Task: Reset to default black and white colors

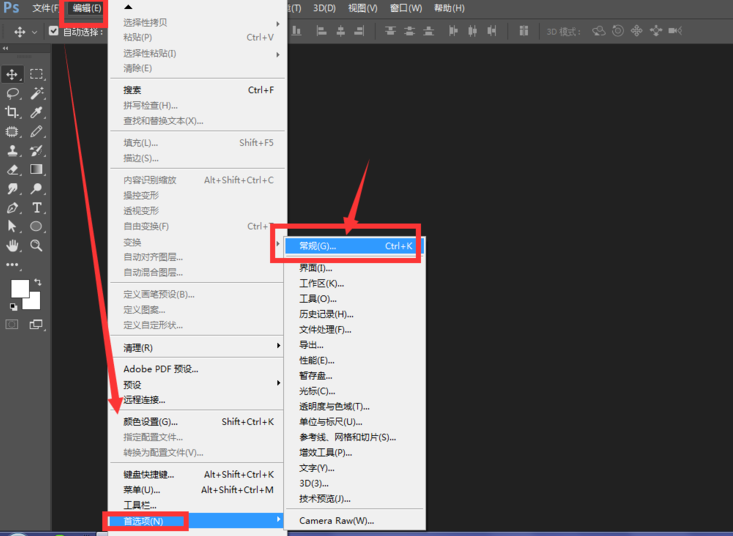Action: 14,307
